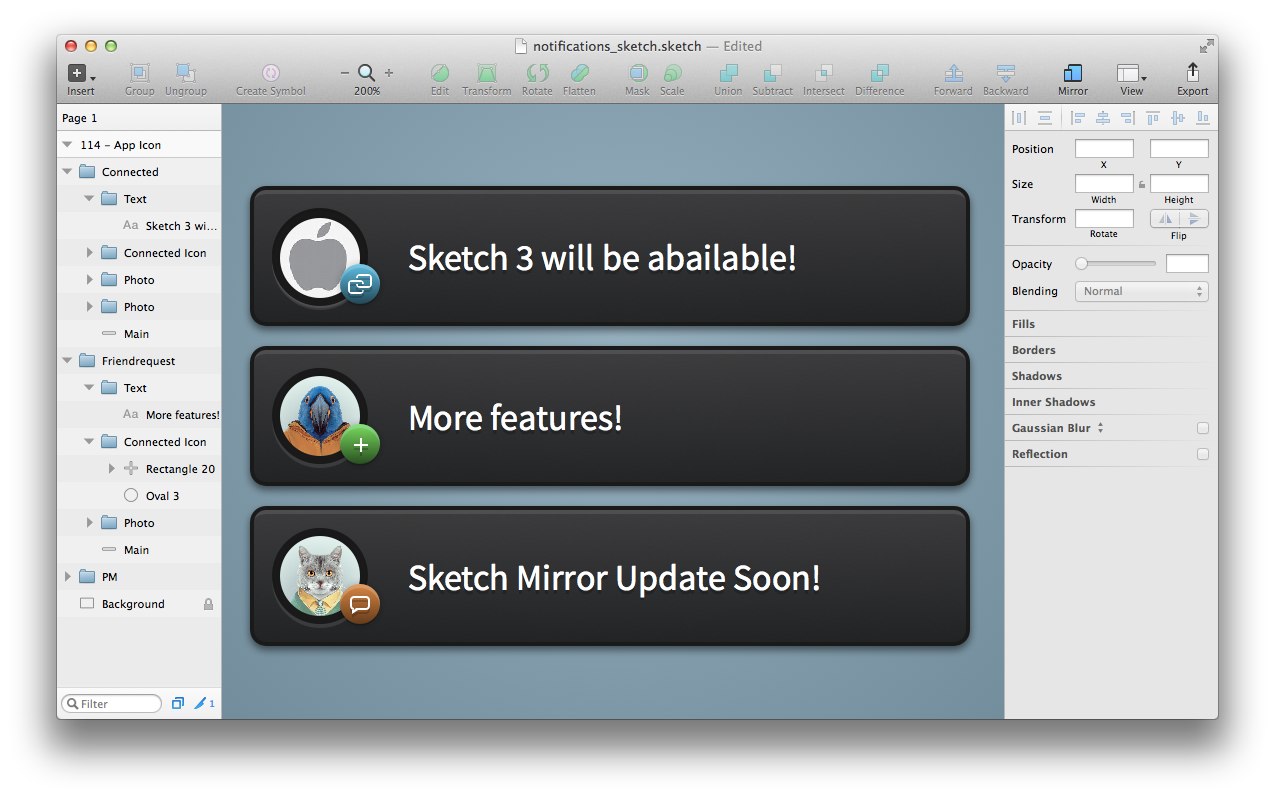Align layers to right edge
1275x798 pixels.
(x=1128, y=118)
